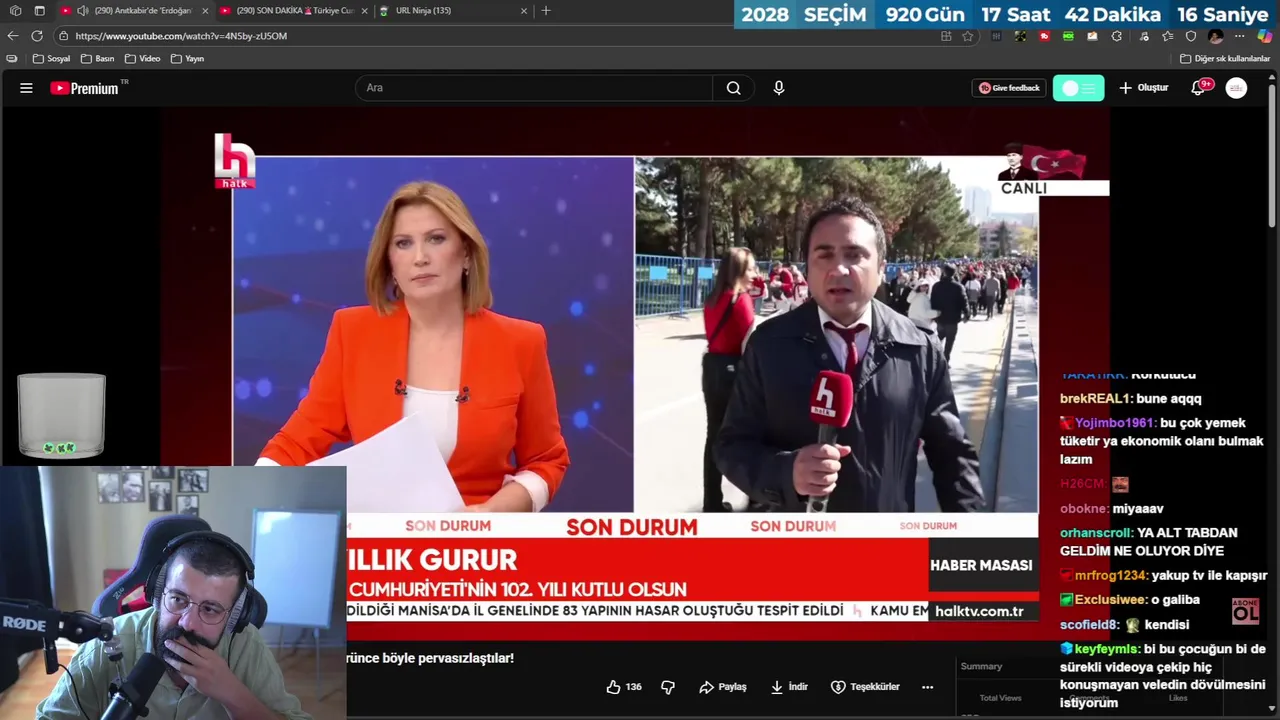The height and width of the screenshot is (720, 1280).
Task: Open the media control music icon
Action: pyautogui.click(x=1142, y=36)
